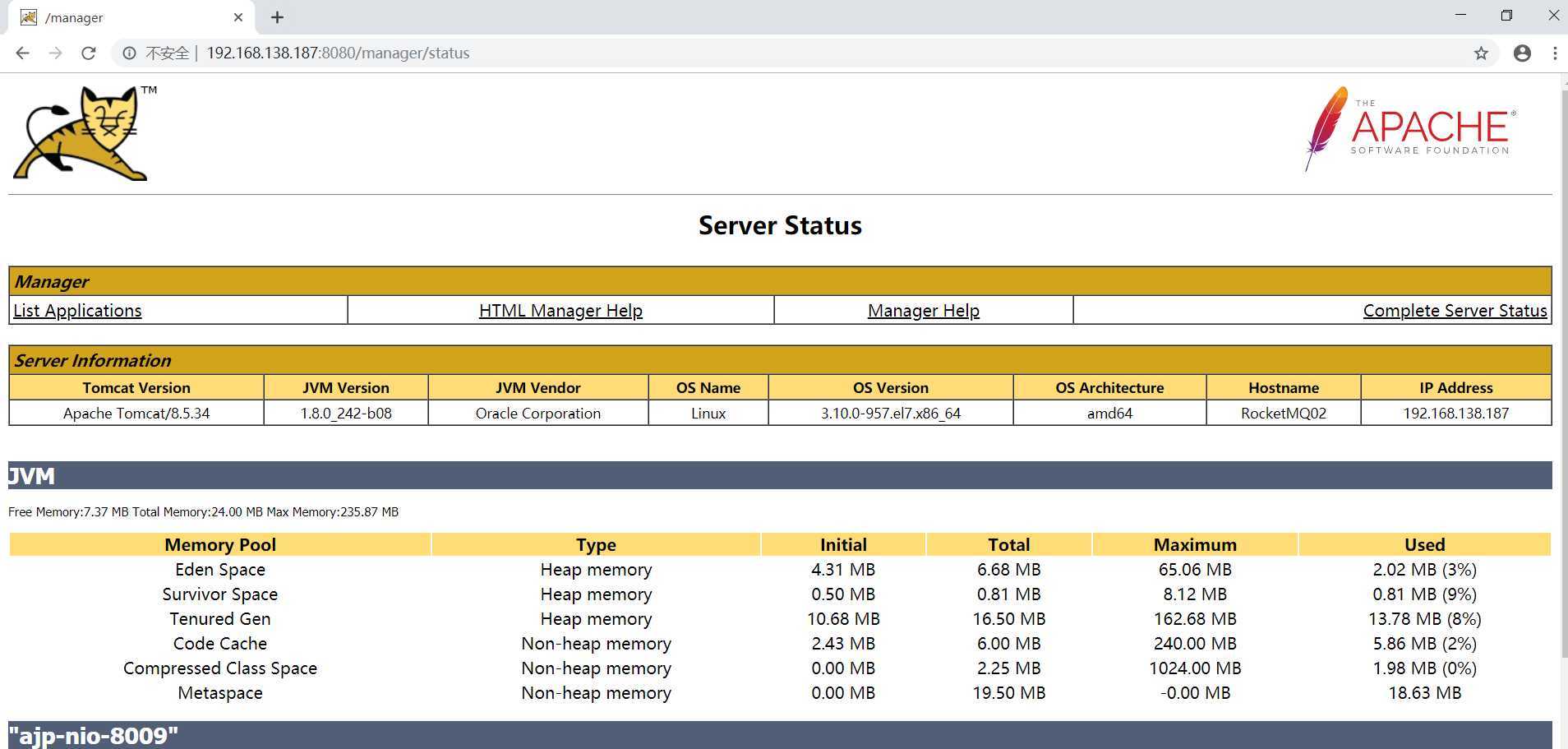Click IP address 192.168.138.187 table cell
Image resolution: width=1568 pixels, height=749 pixels.
point(1456,413)
